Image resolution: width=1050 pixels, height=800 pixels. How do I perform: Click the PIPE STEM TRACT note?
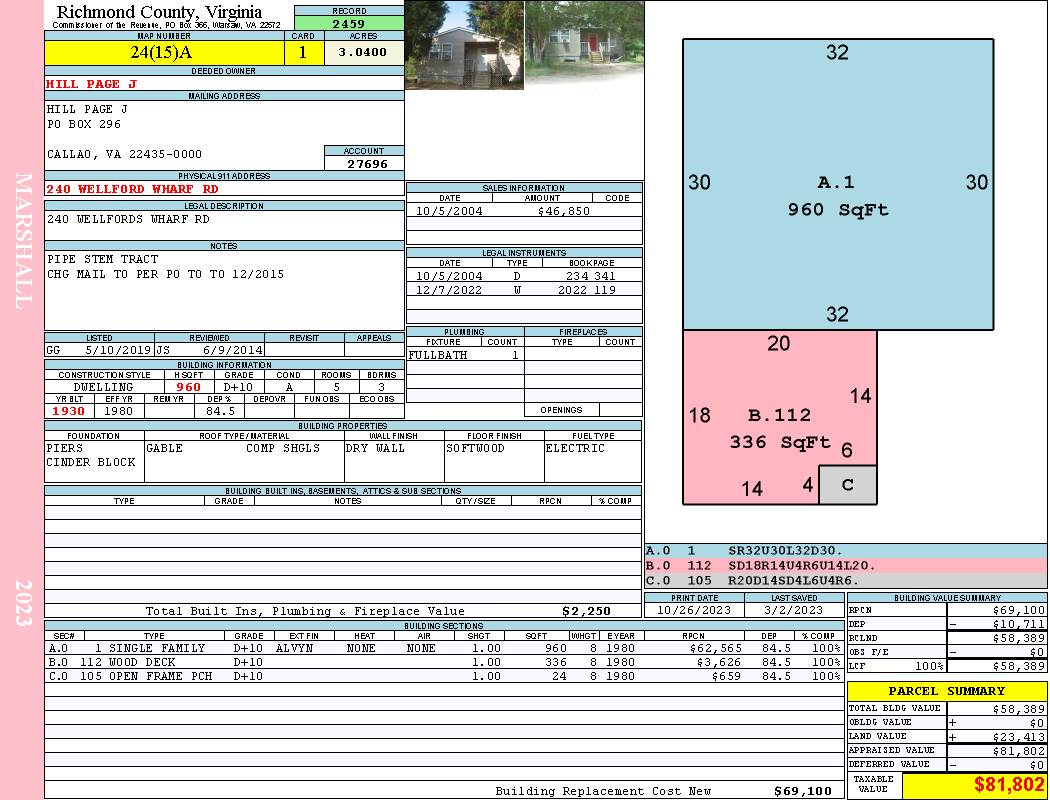tap(102, 259)
